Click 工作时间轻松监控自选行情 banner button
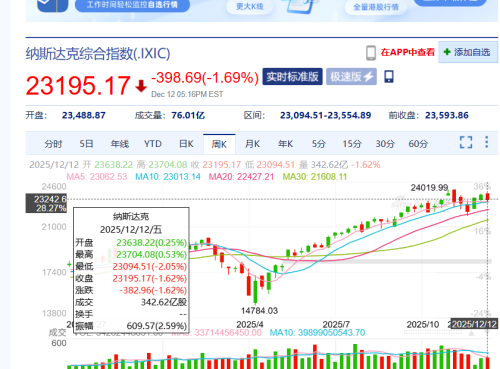This screenshot has height=369, width=500. tap(132, 5)
